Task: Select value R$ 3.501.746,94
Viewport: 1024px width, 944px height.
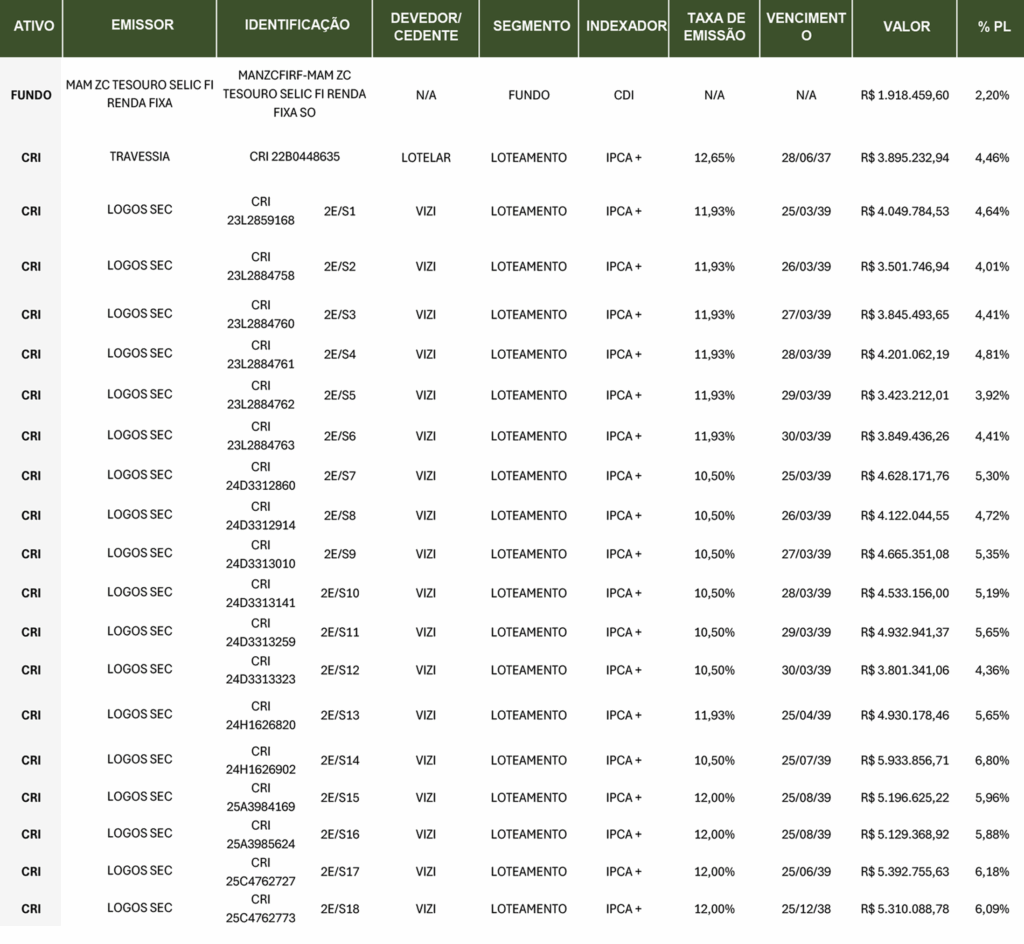Action: click(904, 267)
